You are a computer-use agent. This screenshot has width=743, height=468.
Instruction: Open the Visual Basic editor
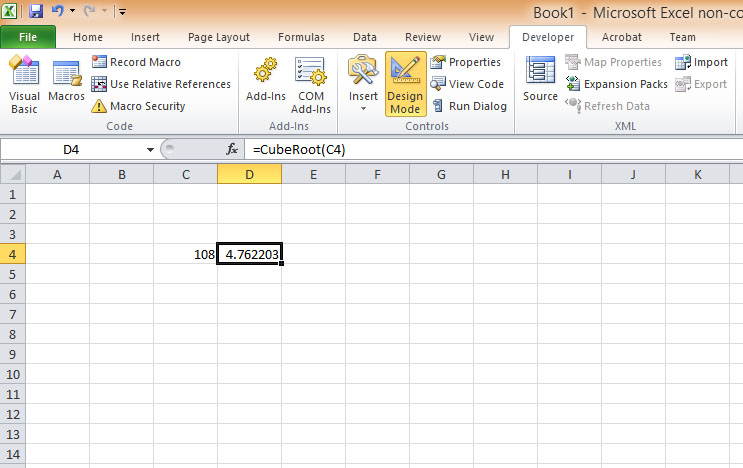click(24, 84)
